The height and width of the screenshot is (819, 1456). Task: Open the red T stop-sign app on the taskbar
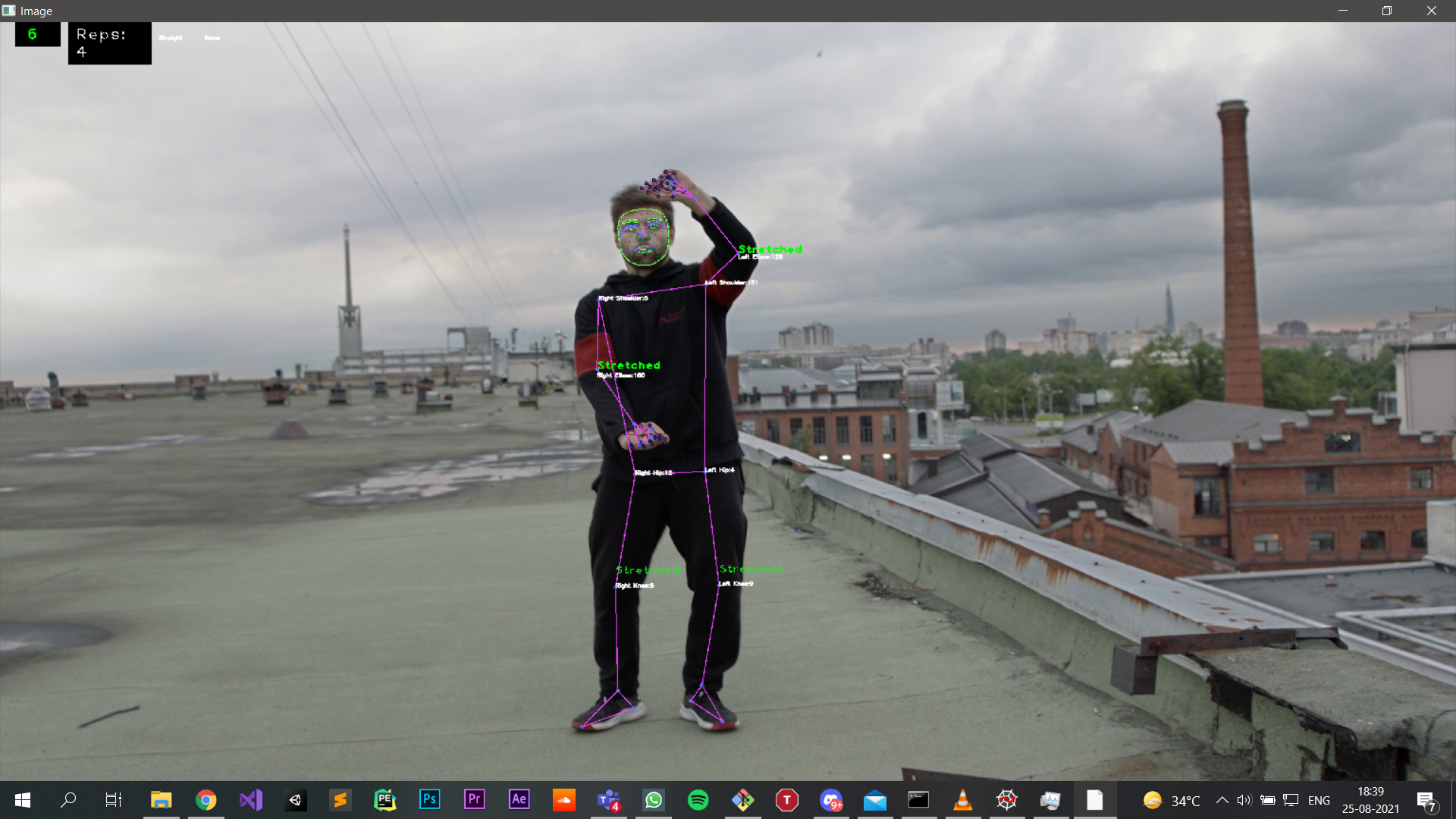tap(787, 800)
